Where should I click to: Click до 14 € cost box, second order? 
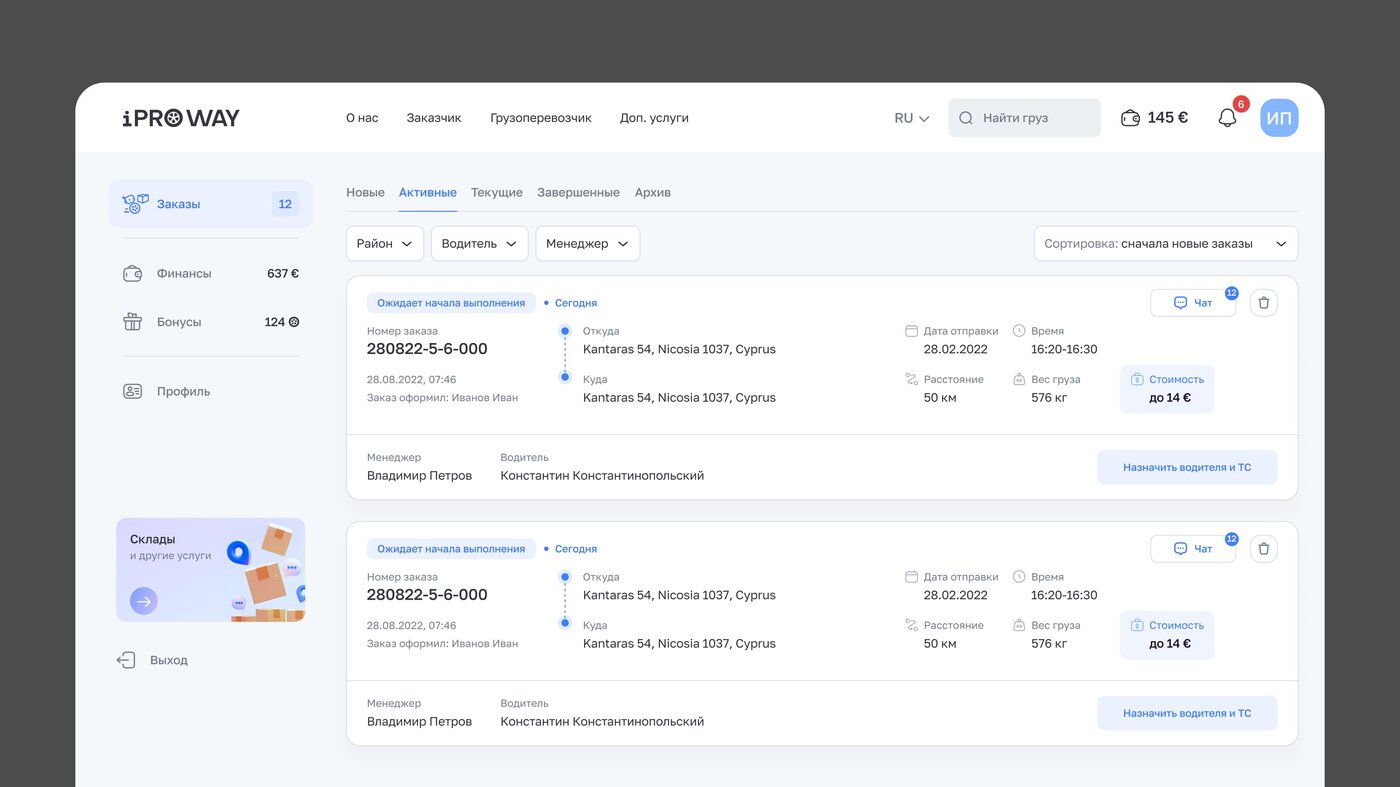point(1167,635)
